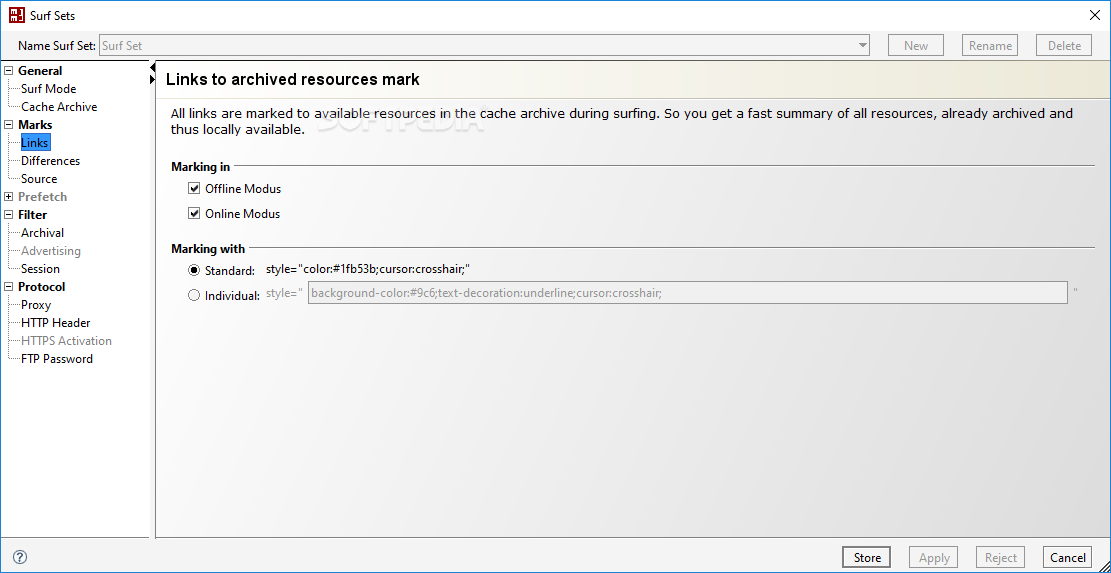This screenshot has height=573, width=1111.
Task: Open the Session filter page
Action: [40, 269]
